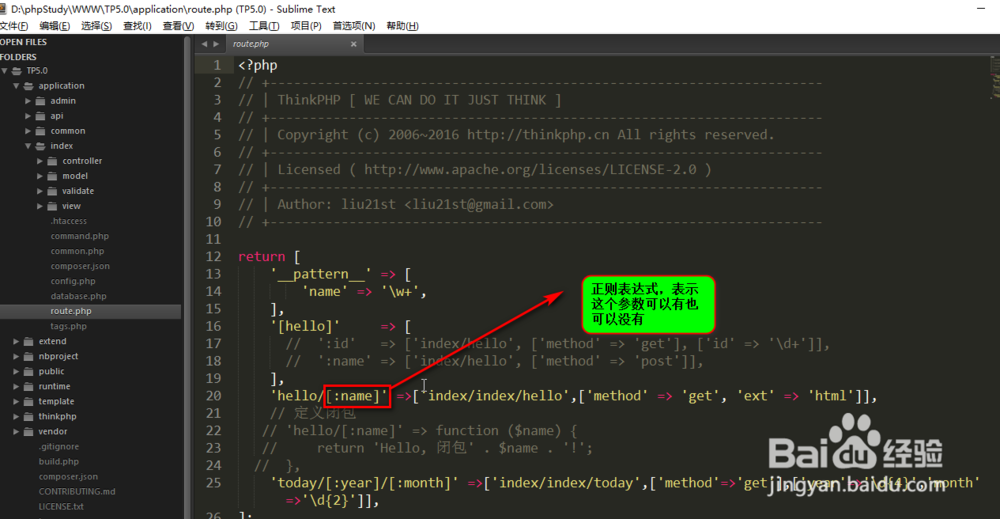
Task: Open the 工具(T) menu
Action: click(x=264, y=26)
